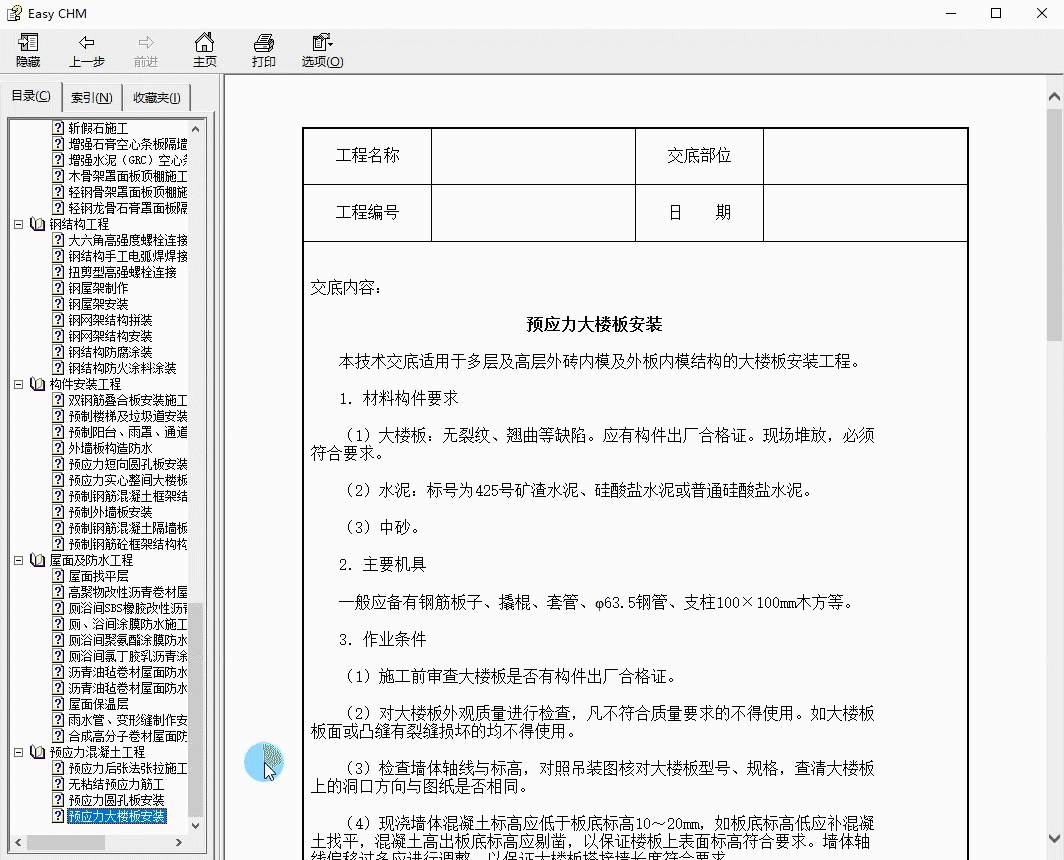Image resolution: width=1064 pixels, height=860 pixels.
Task: Click the heading 预应力大楼板安装 in document
Action: pos(594,324)
